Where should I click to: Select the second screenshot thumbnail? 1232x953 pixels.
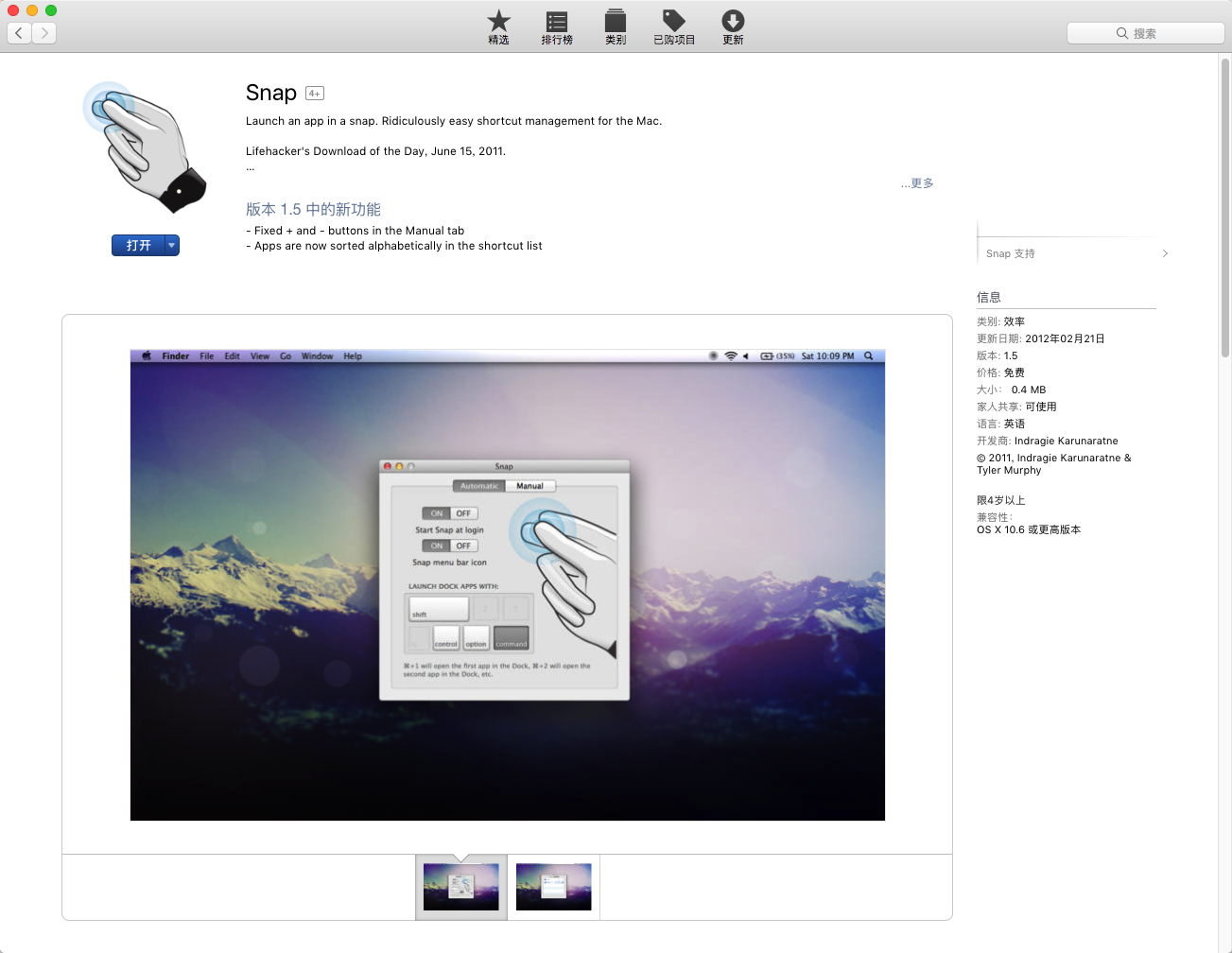(554, 887)
